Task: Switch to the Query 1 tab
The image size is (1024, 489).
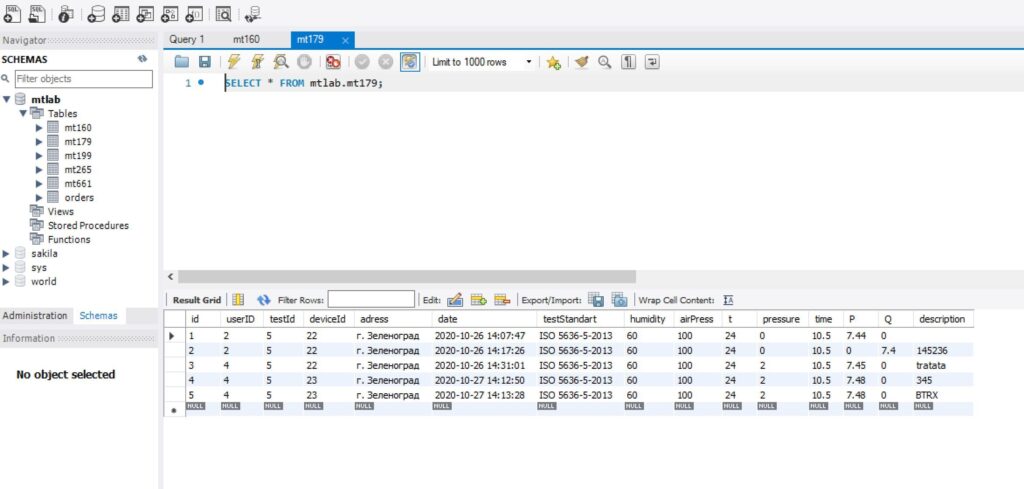Action: 187,39
